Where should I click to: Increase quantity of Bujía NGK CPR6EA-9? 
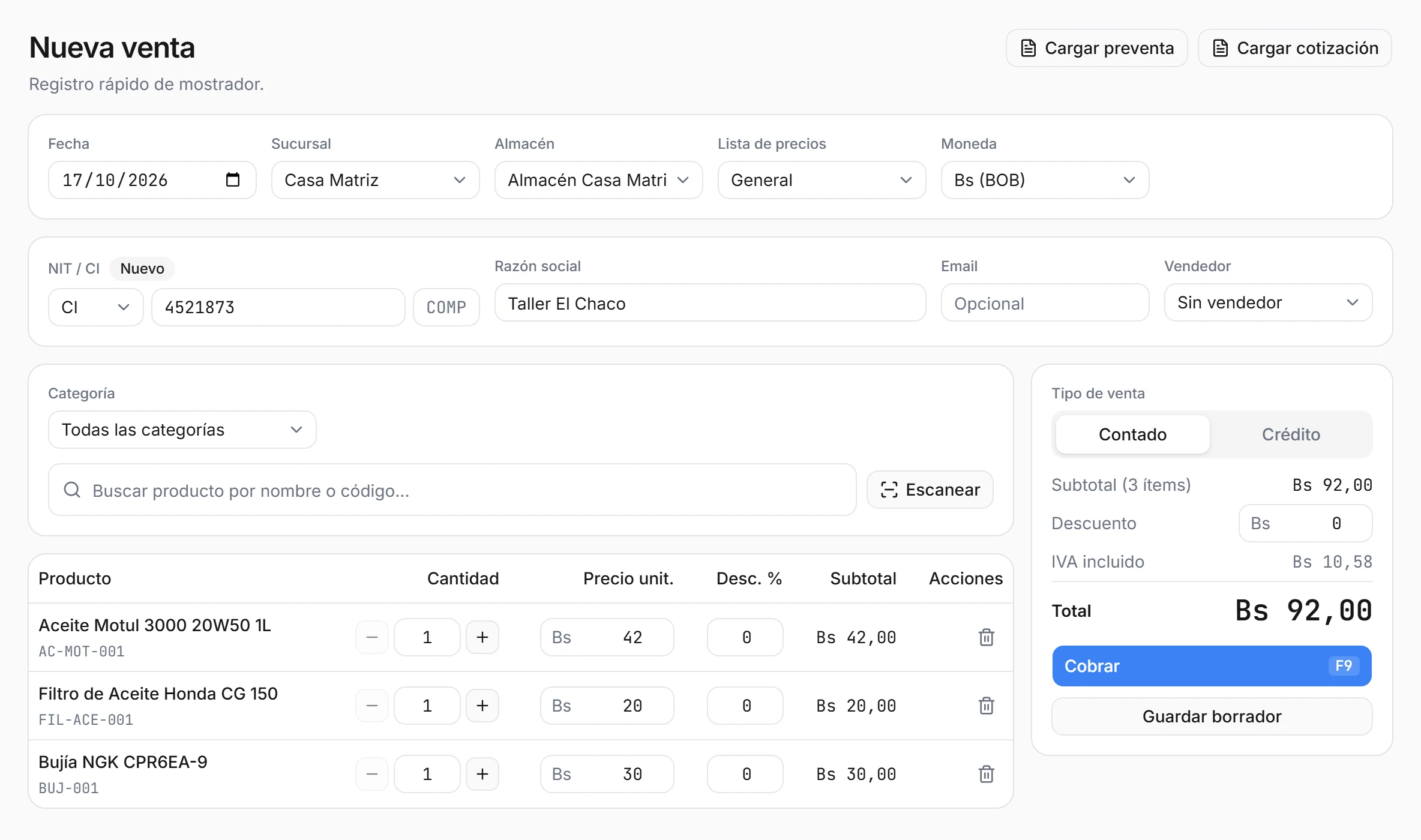tap(482, 774)
